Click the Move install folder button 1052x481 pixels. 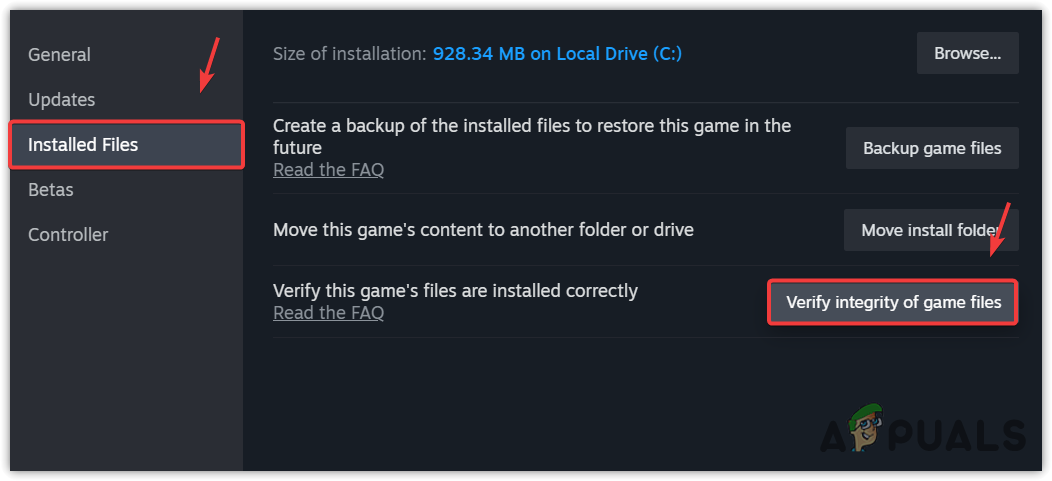tap(931, 230)
